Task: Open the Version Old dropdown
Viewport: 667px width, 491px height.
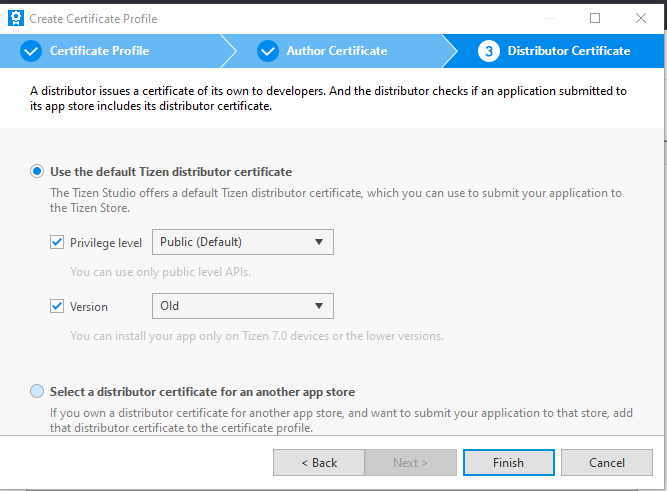Action: point(243,306)
